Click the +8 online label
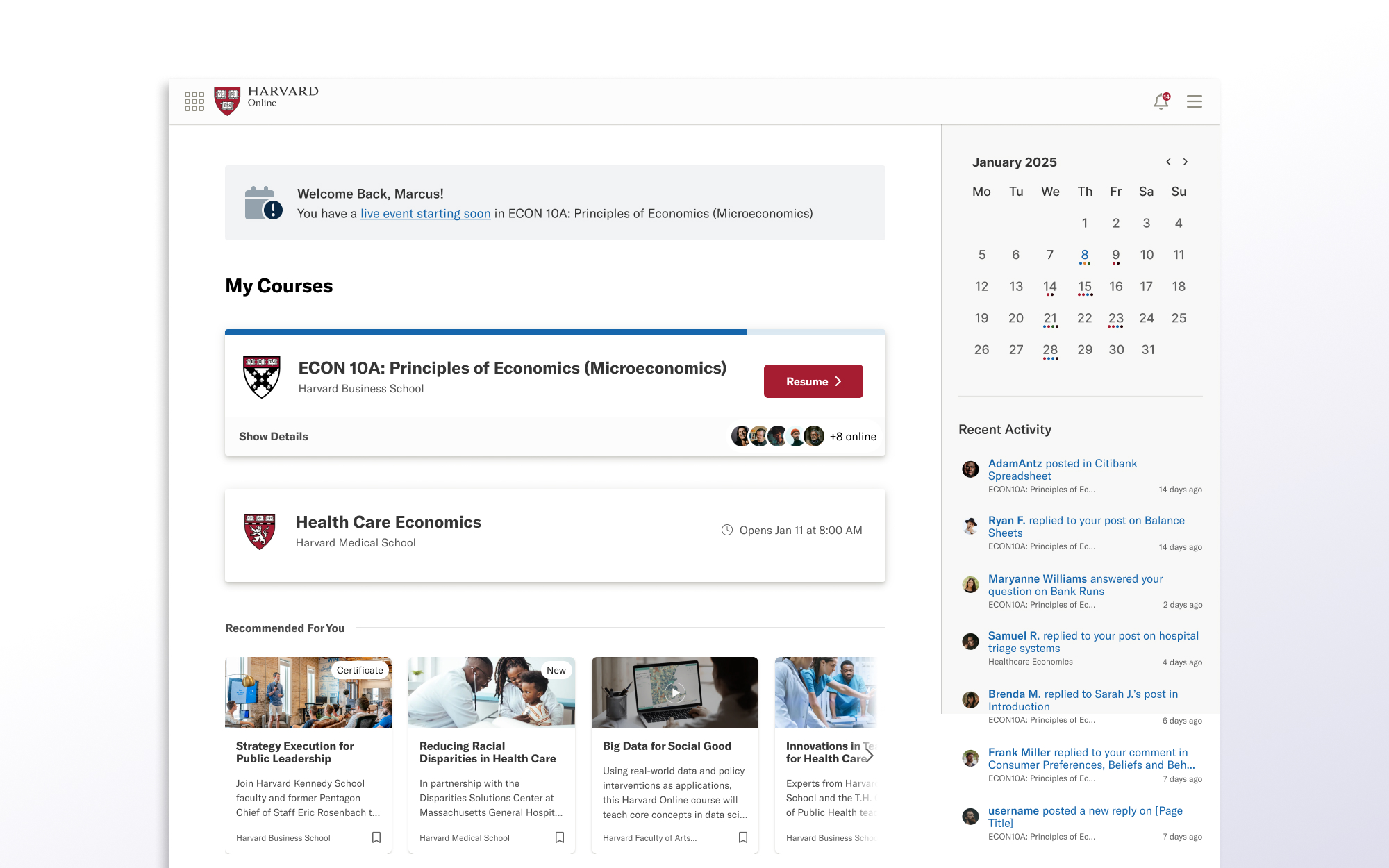The height and width of the screenshot is (868, 1389). click(x=853, y=436)
